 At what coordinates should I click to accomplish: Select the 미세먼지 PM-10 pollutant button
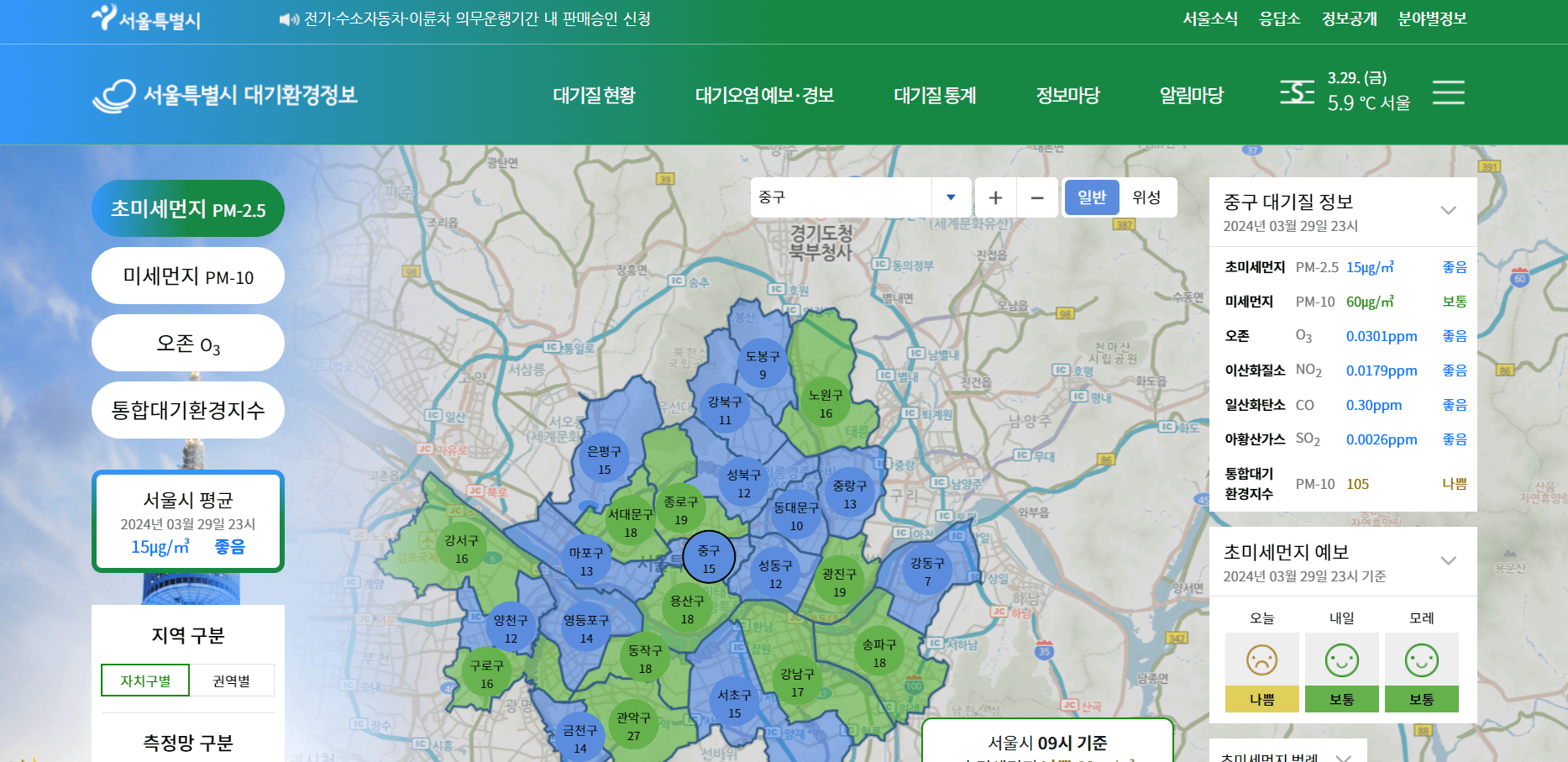[x=187, y=276]
